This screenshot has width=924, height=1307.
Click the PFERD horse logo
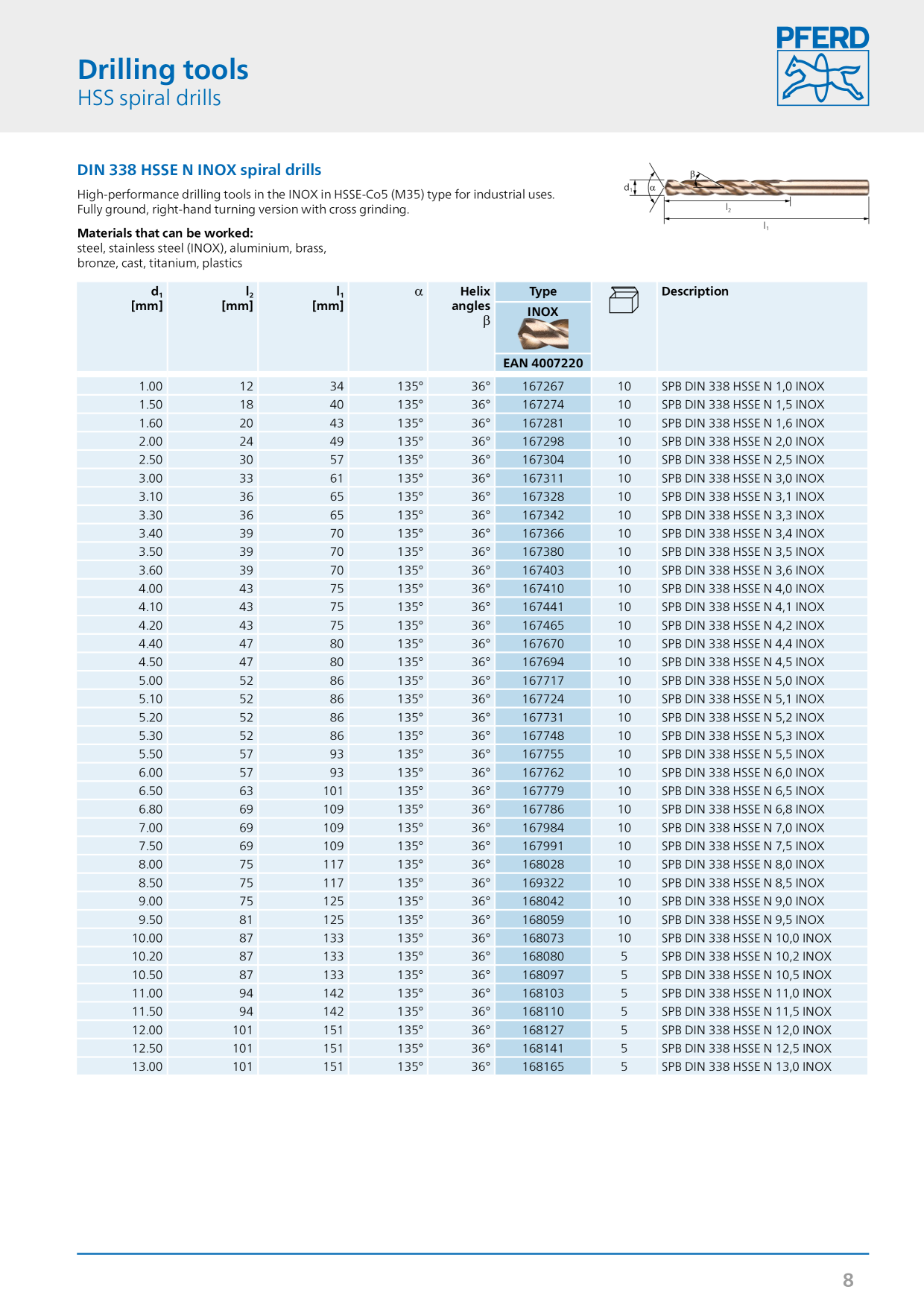[823, 66]
